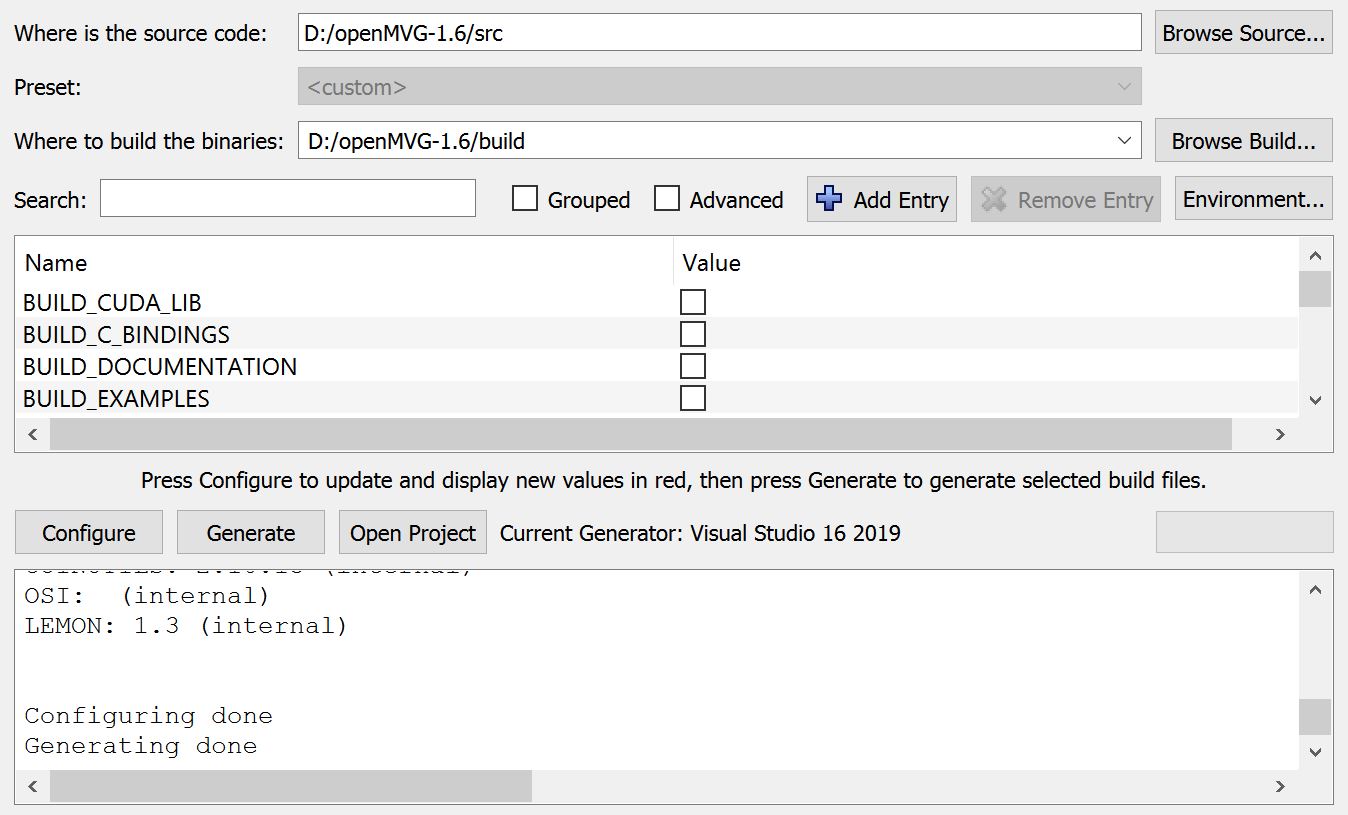Click the cache list scroll-down arrow
The width and height of the screenshot is (1348, 815).
[x=1315, y=400]
